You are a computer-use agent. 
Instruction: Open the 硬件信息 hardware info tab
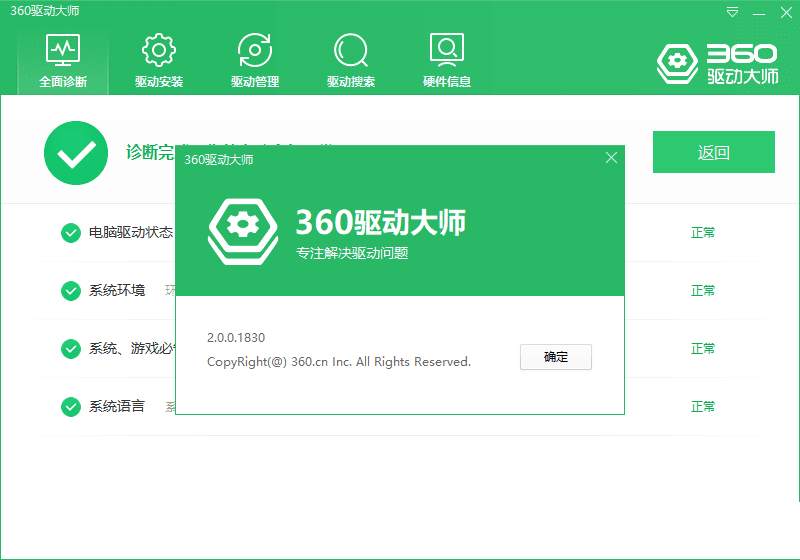click(x=446, y=61)
